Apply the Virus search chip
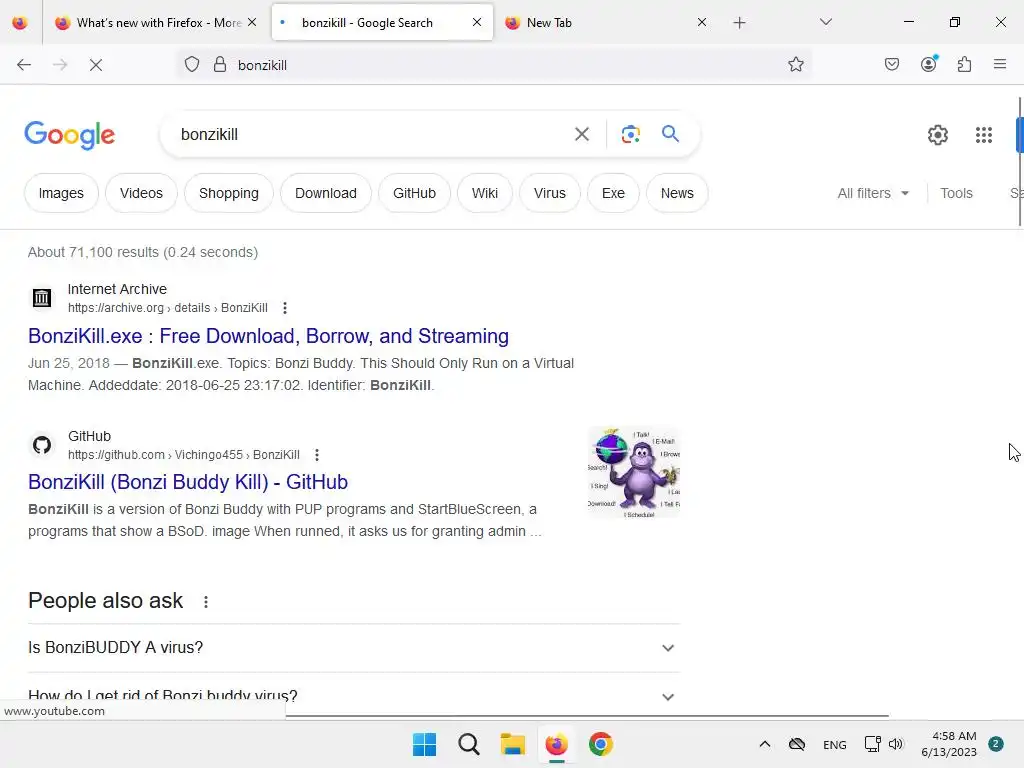Viewport: 1024px width, 768px height. point(550,193)
